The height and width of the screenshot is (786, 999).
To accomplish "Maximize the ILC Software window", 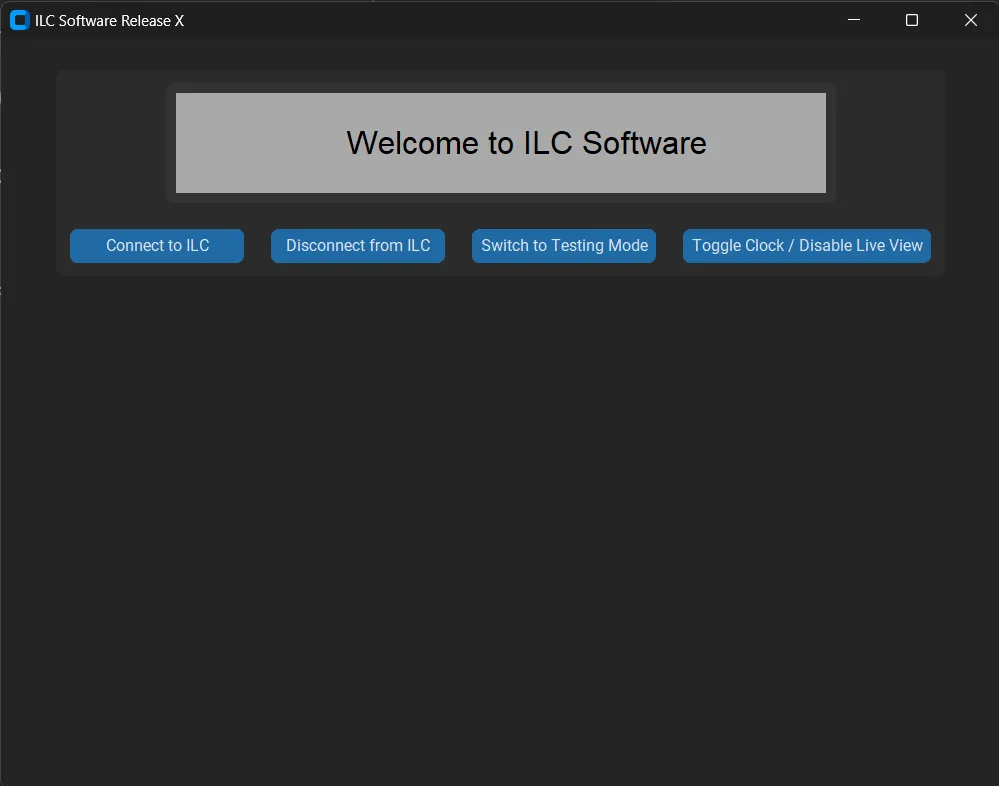I will (911, 19).
